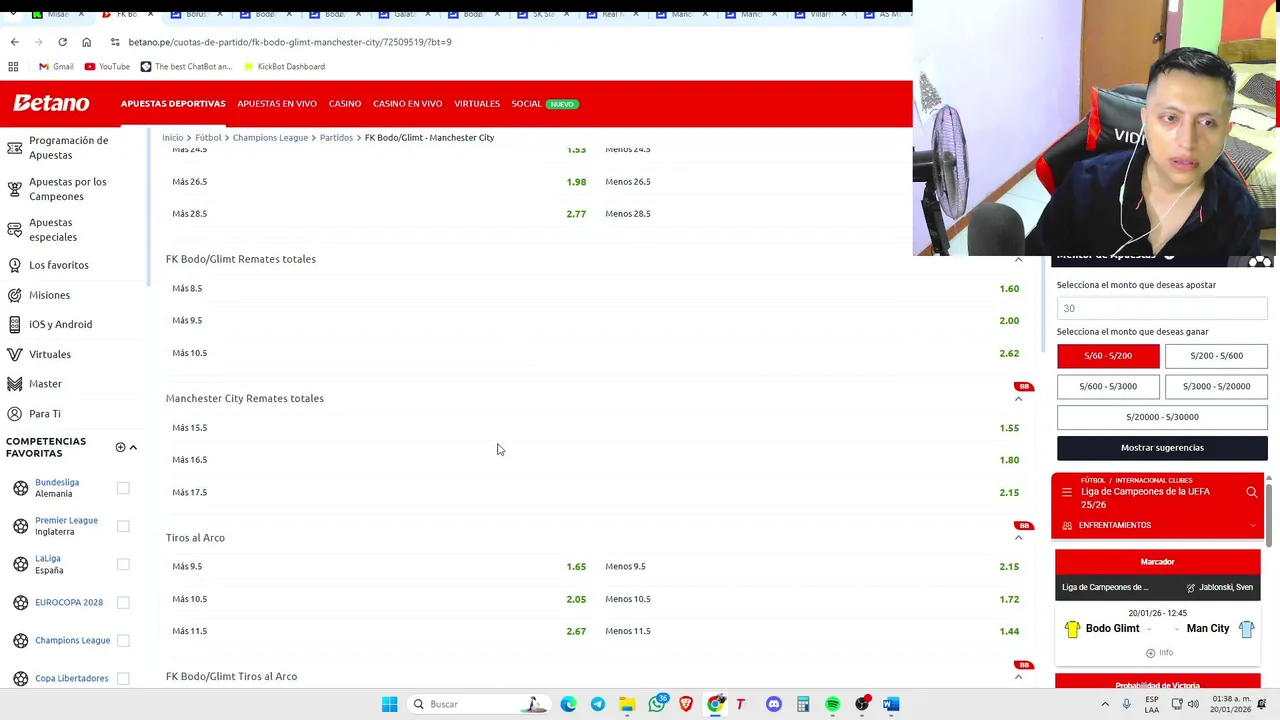Open Apuestas en Vivo tab
This screenshot has height=720, width=1280.
point(277,104)
